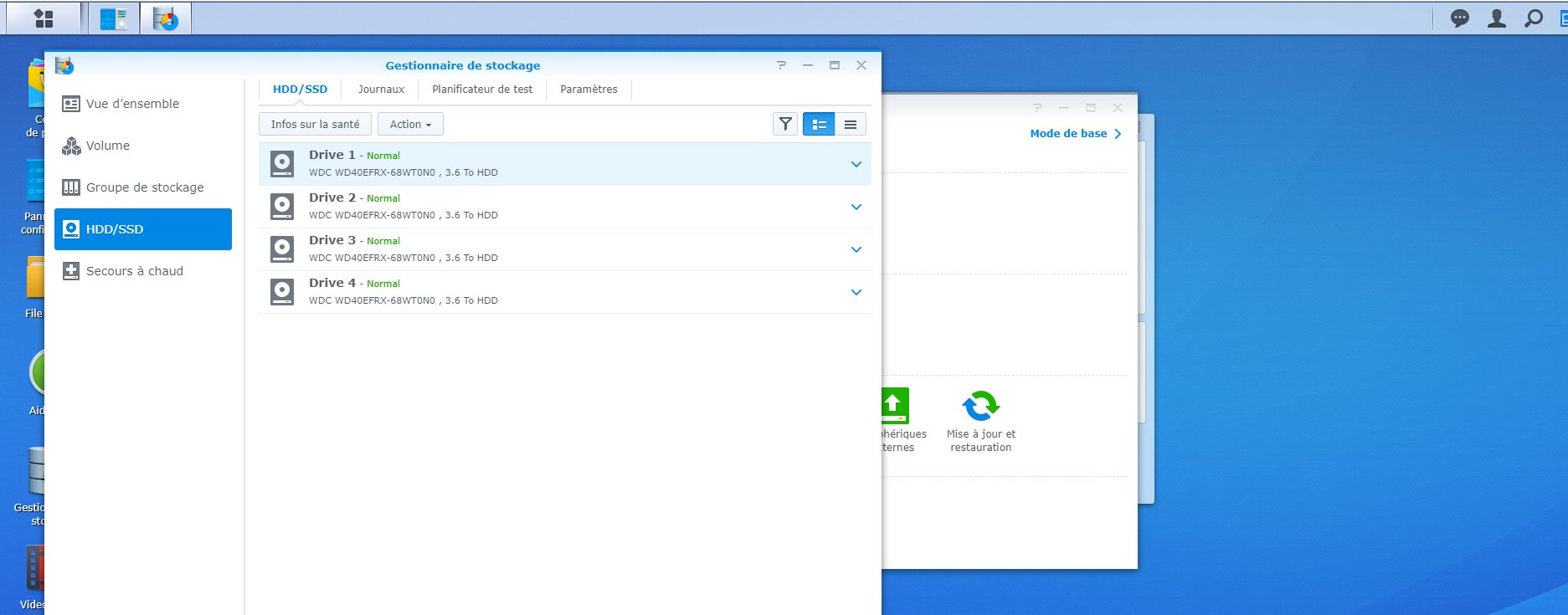Open Mise à jour et restauration

980,422
